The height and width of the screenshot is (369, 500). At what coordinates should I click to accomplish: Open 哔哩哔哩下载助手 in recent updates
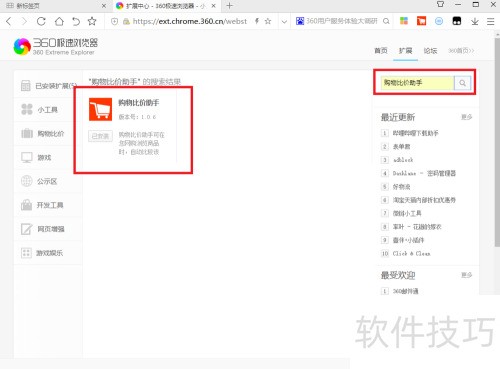tap(416, 133)
